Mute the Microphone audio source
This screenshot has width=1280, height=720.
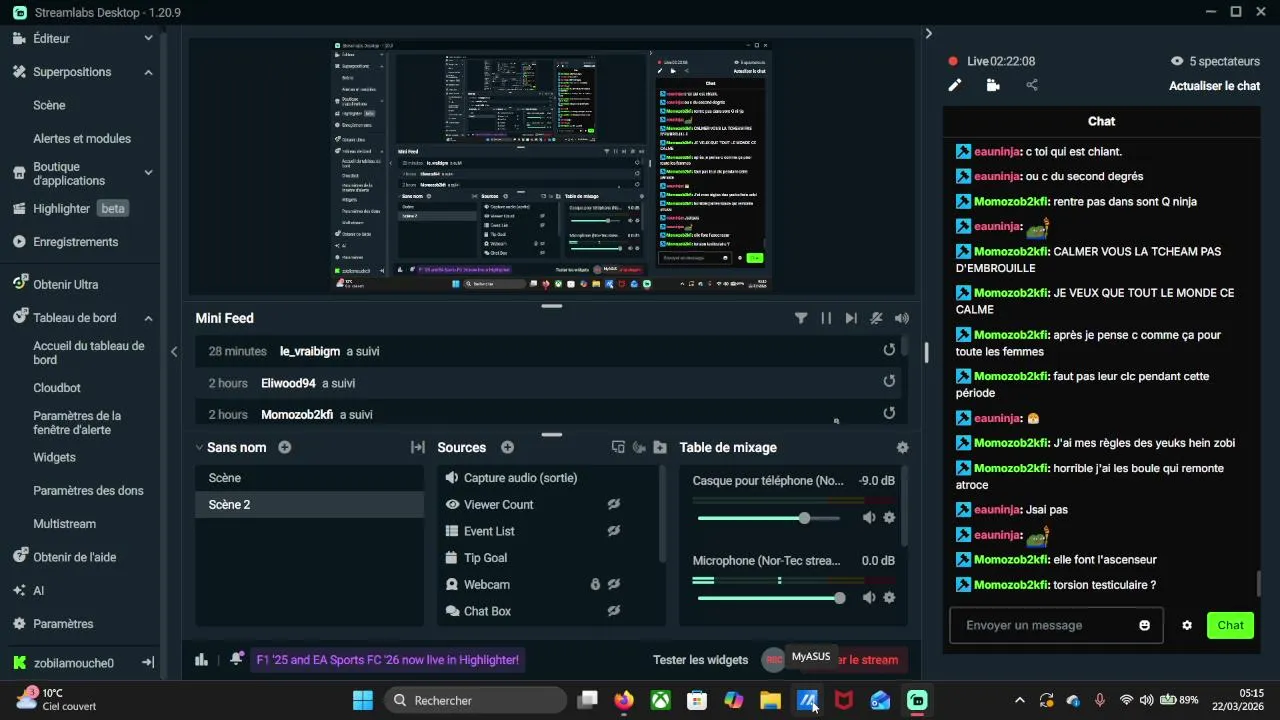pos(869,598)
